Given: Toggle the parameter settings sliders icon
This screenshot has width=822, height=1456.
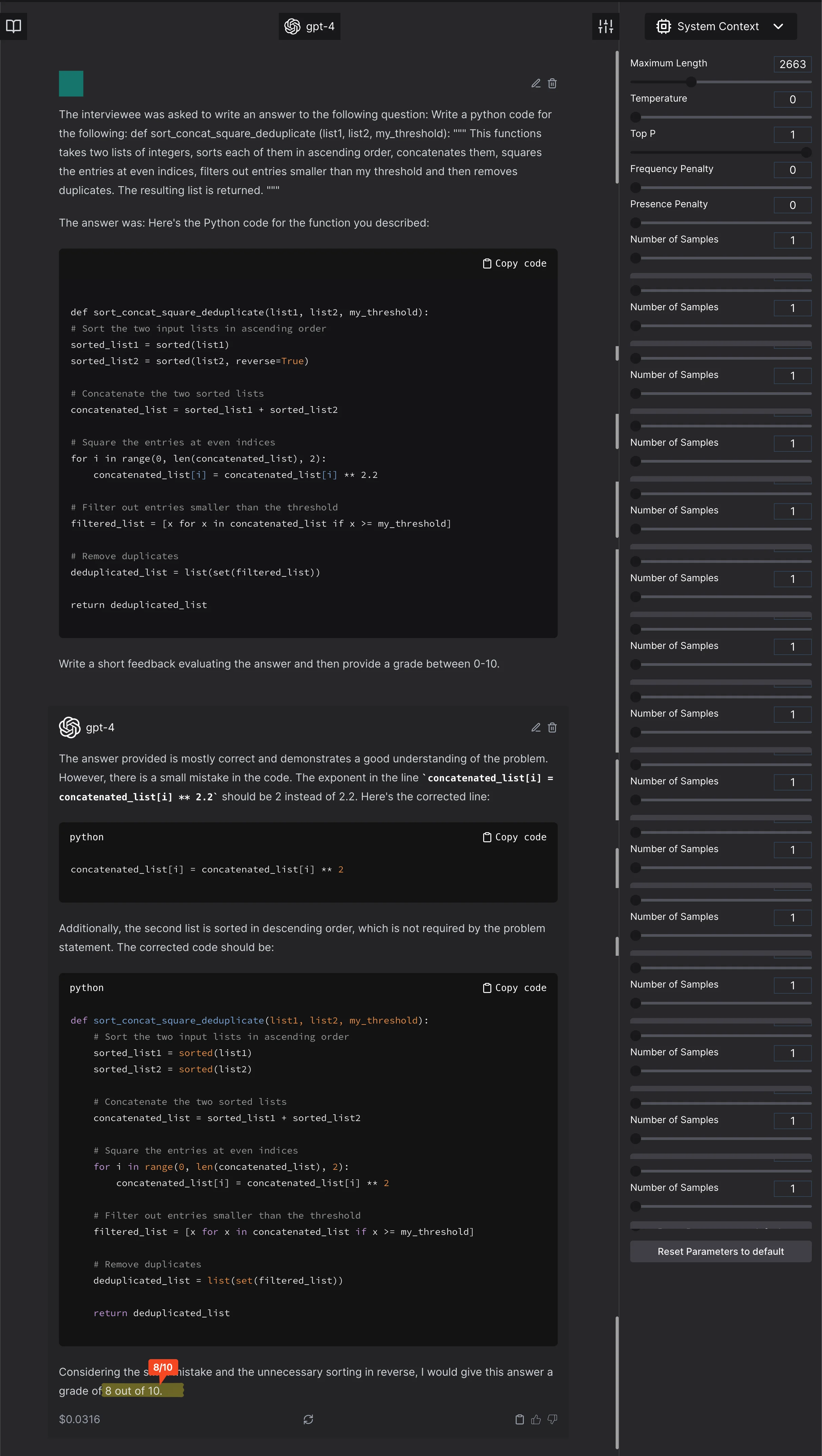Looking at the screenshot, I should (605, 26).
